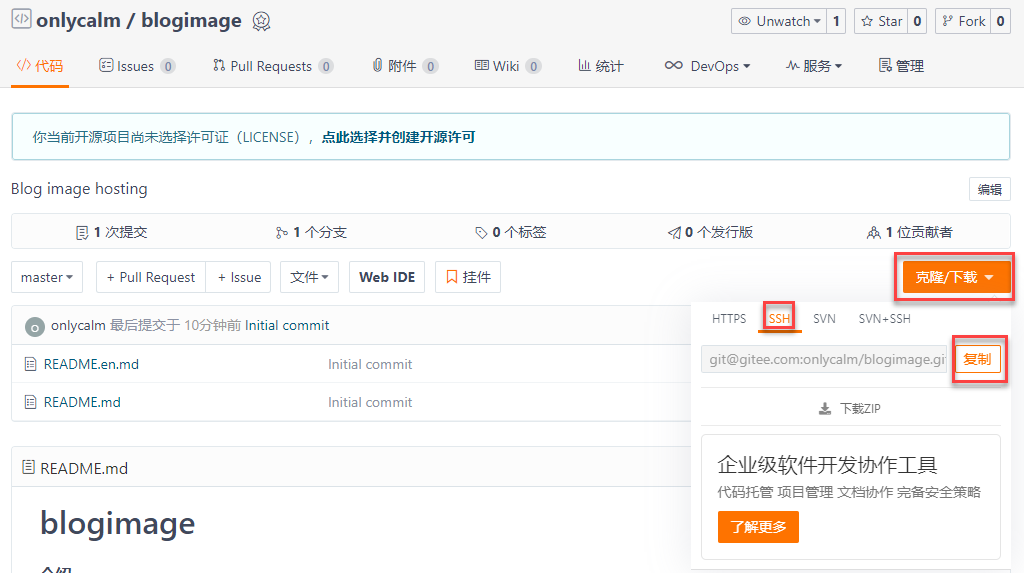Screen dimensions: 1024x573
Task: Click the bar chart icon for 统计
Action: point(584,65)
